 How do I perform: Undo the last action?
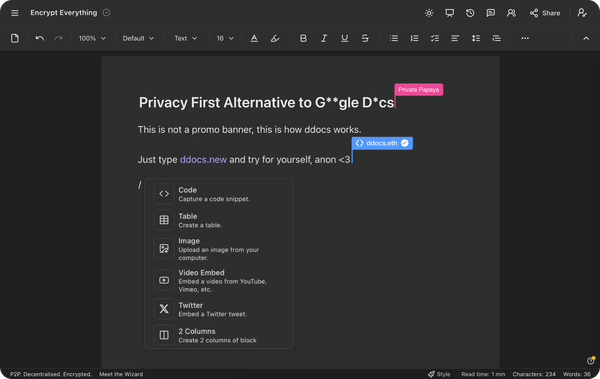tap(39, 38)
